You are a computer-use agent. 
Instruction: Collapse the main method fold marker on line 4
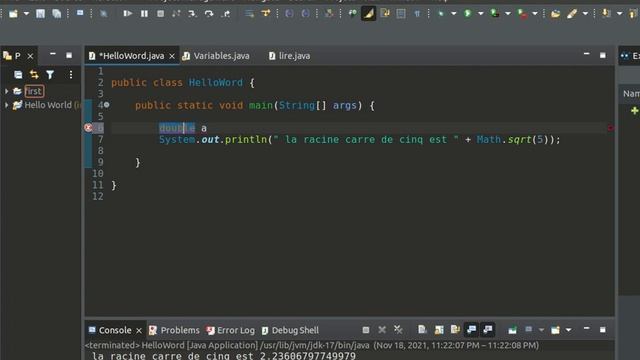pyautogui.click(x=107, y=105)
